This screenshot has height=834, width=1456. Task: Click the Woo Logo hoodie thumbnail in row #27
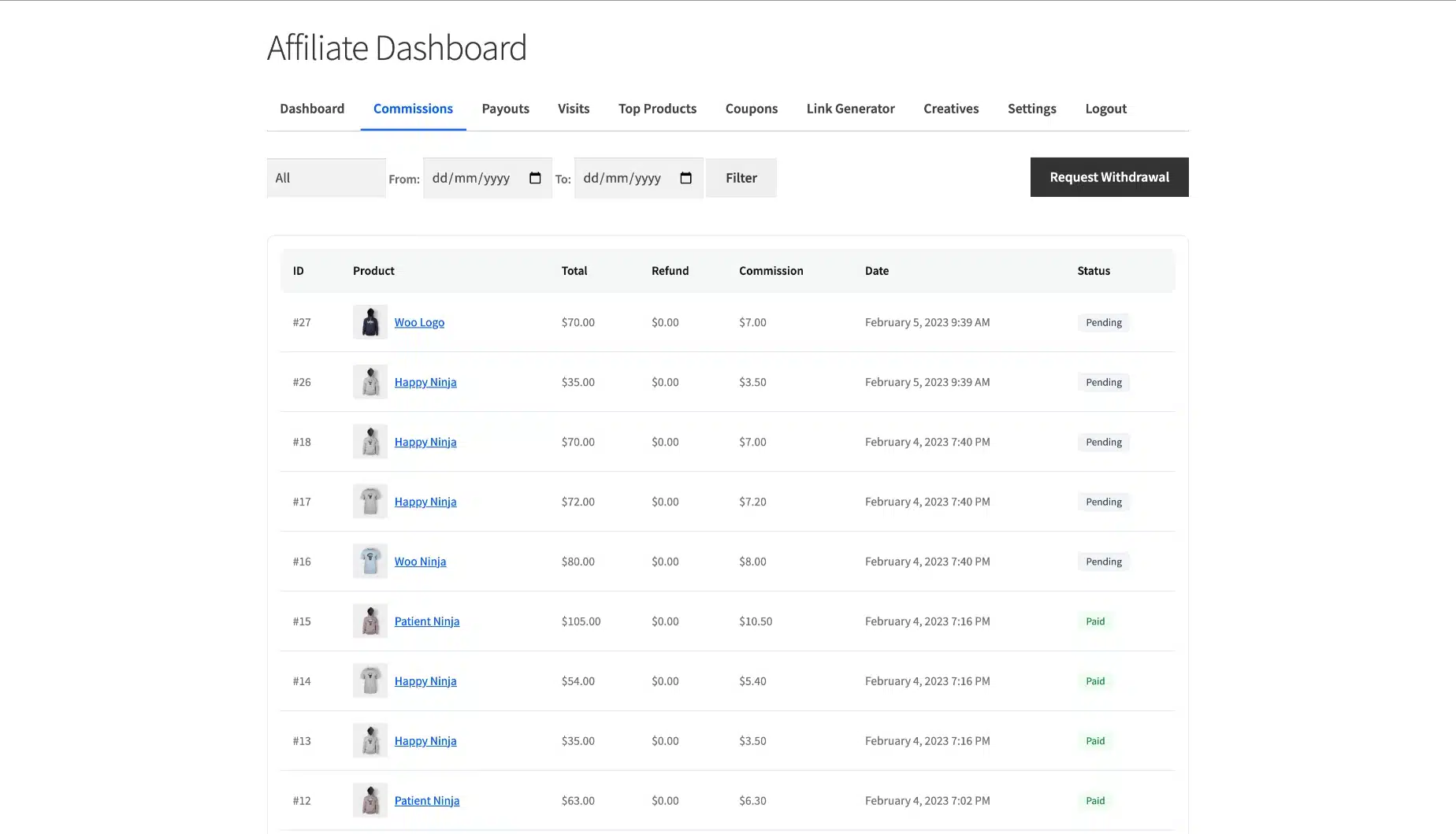click(370, 322)
